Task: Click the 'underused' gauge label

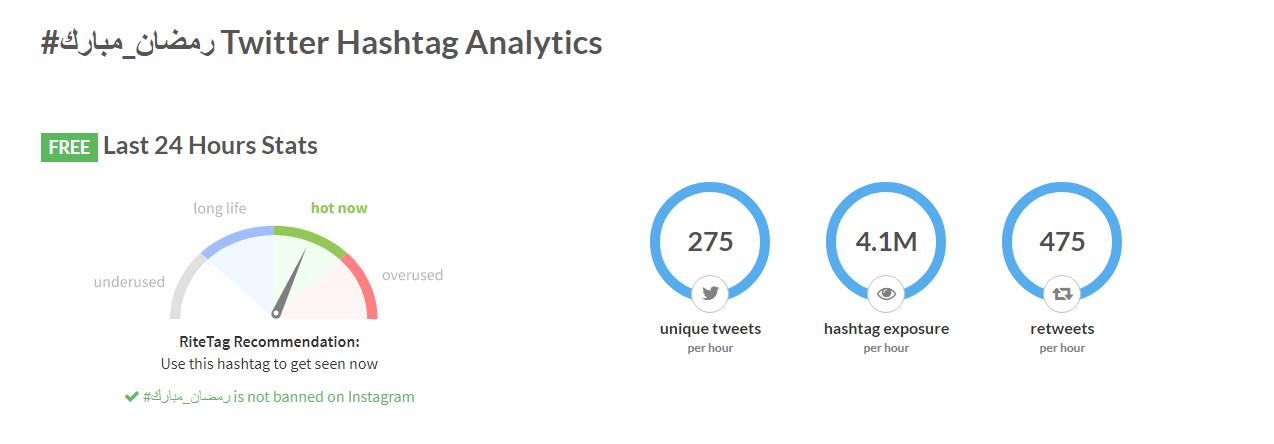Action: (129, 282)
